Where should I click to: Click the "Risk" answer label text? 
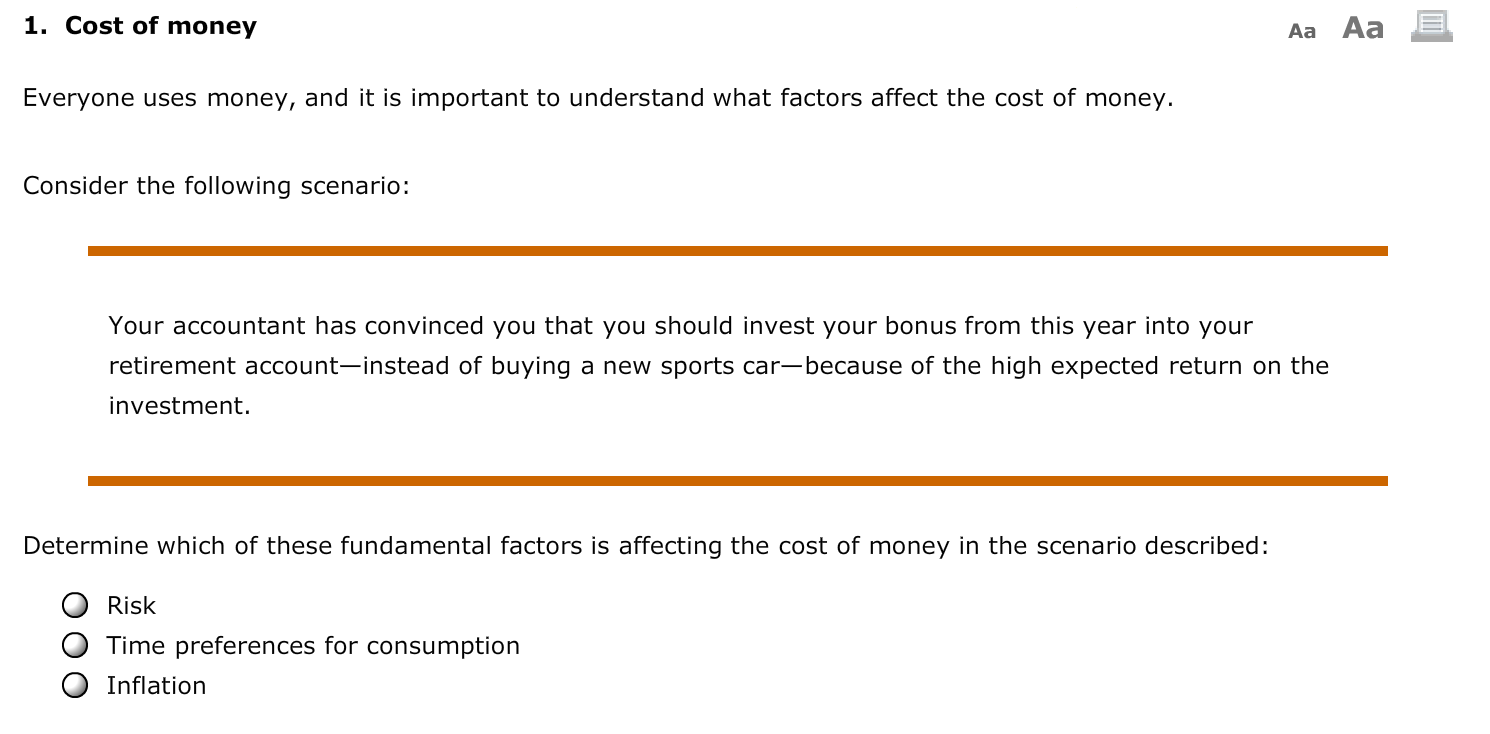point(131,605)
